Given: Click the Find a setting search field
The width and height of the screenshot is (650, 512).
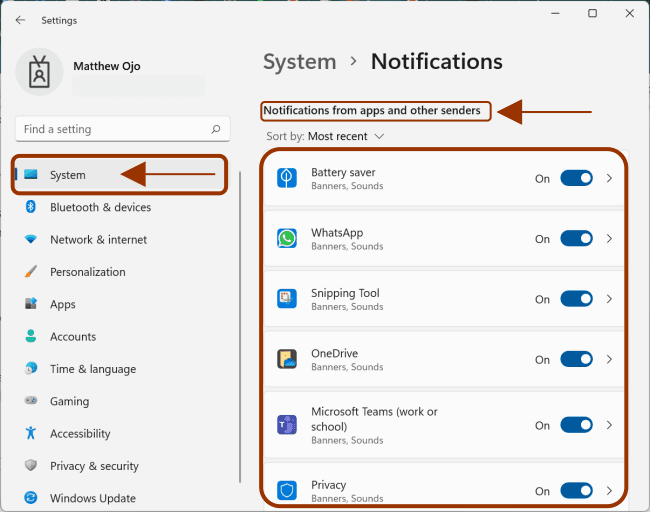Looking at the screenshot, I should click(x=123, y=129).
